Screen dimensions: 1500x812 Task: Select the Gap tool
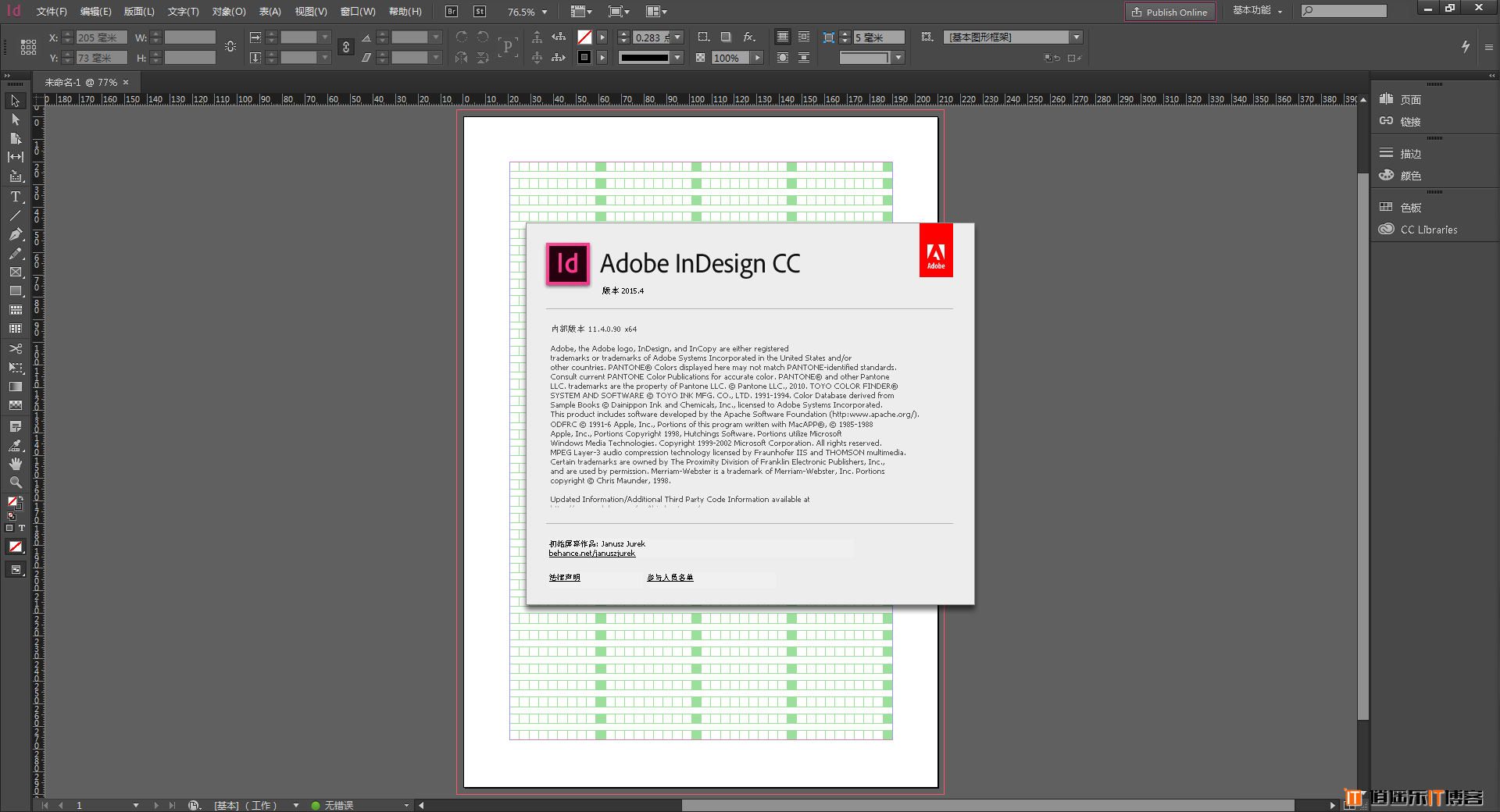pyautogui.click(x=15, y=157)
